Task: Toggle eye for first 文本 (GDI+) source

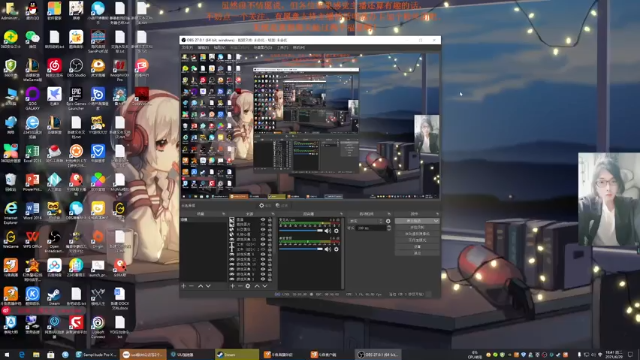Action: 263,244
